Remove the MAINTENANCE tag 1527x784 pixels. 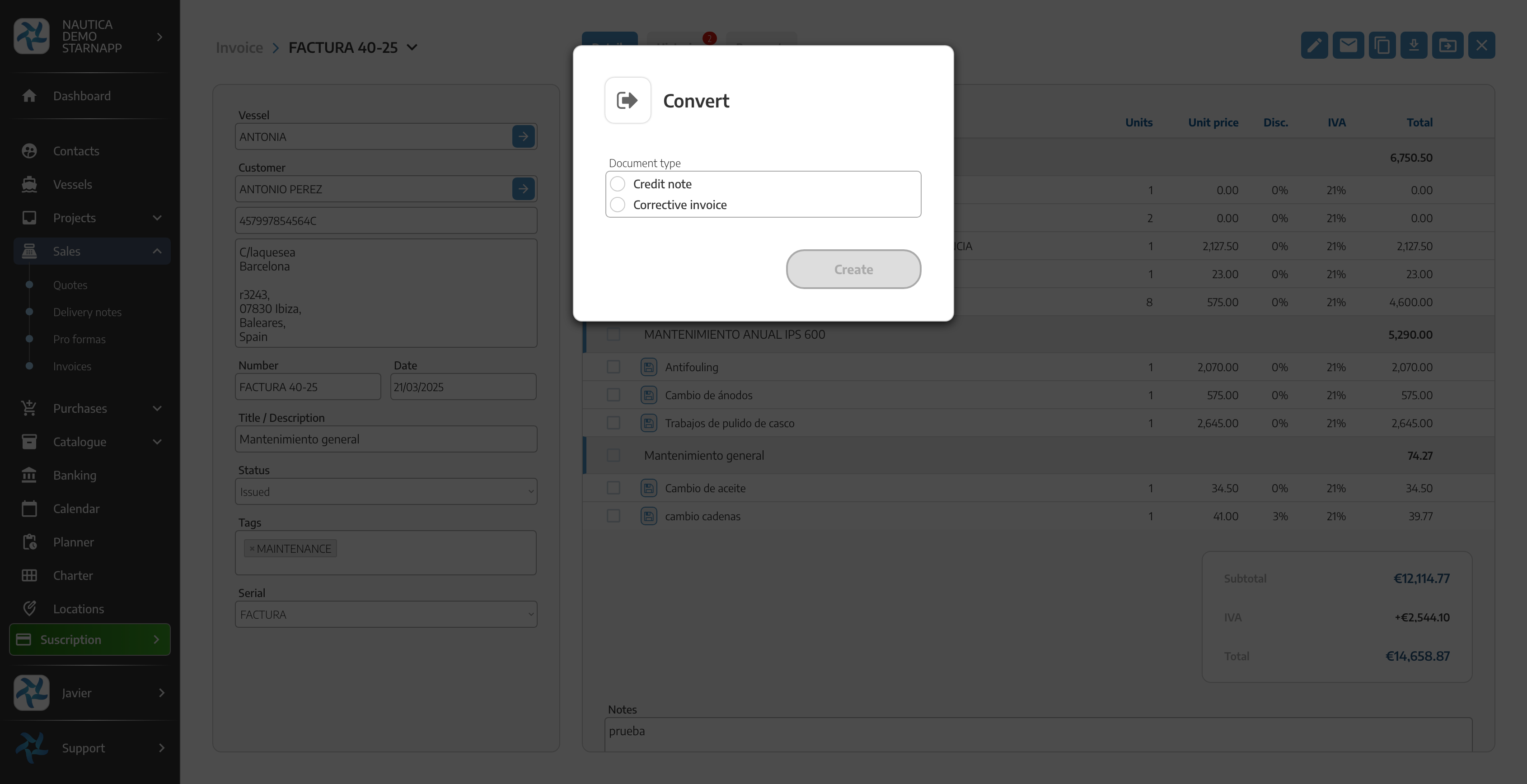[x=252, y=549]
